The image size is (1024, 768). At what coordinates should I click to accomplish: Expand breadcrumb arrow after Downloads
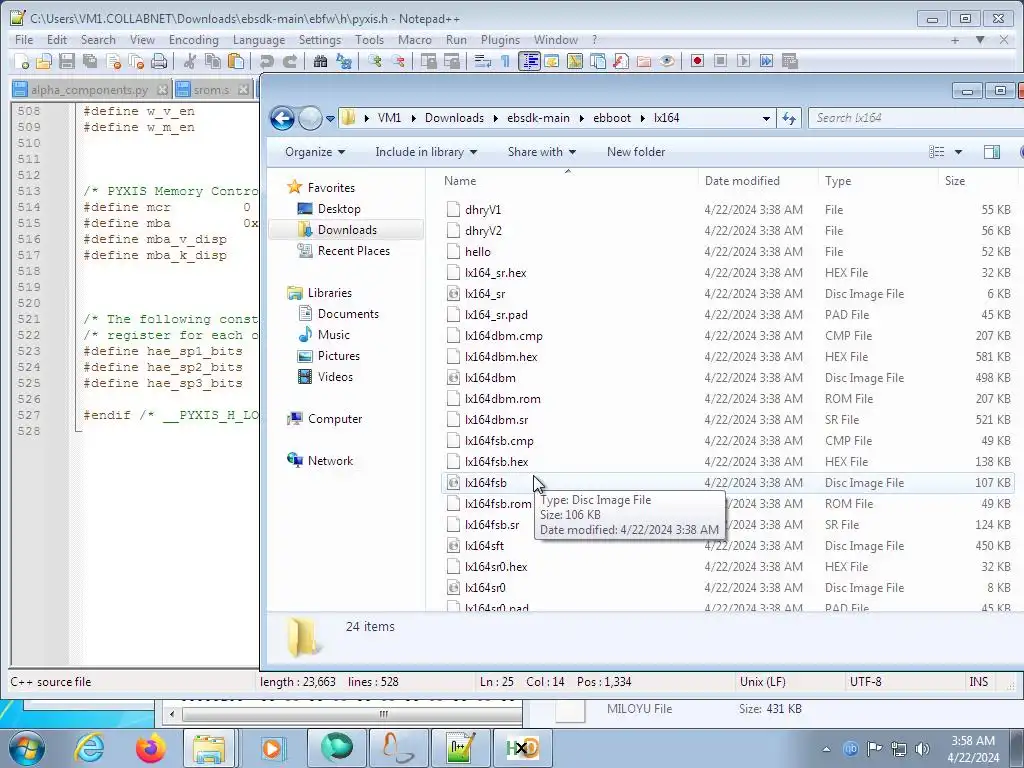point(496,118)
